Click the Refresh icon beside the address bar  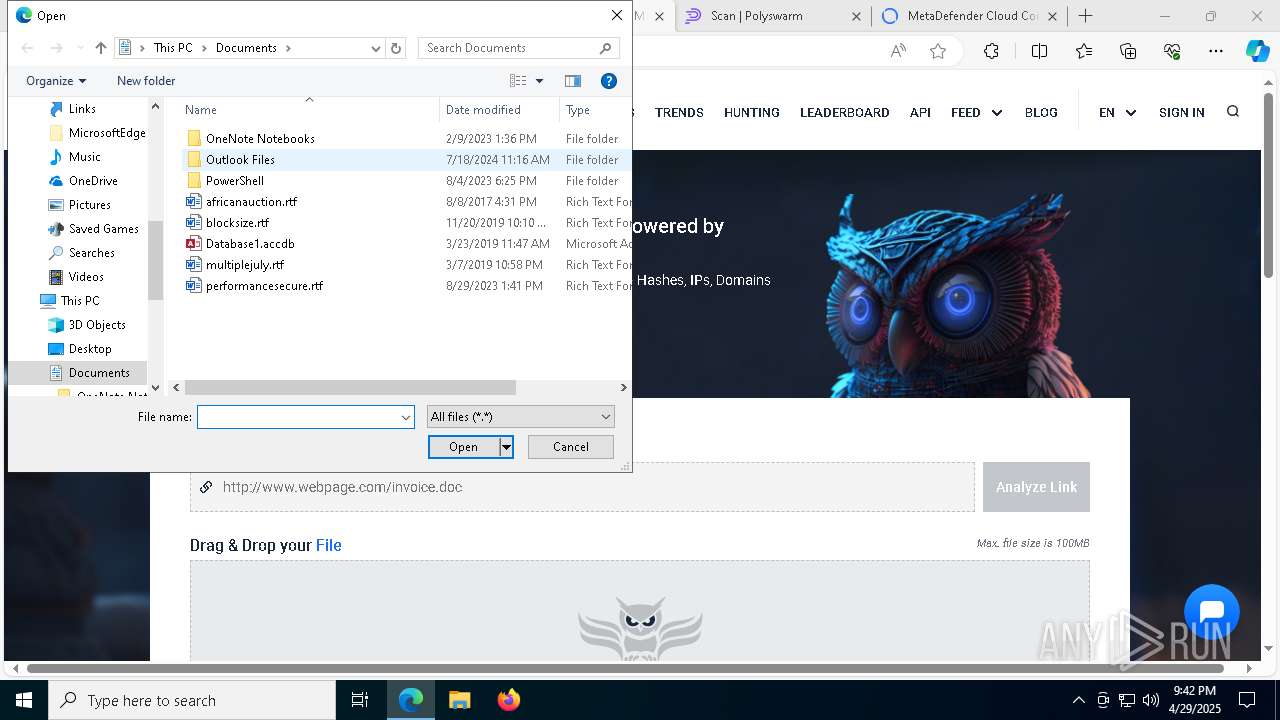click(396, 48)
